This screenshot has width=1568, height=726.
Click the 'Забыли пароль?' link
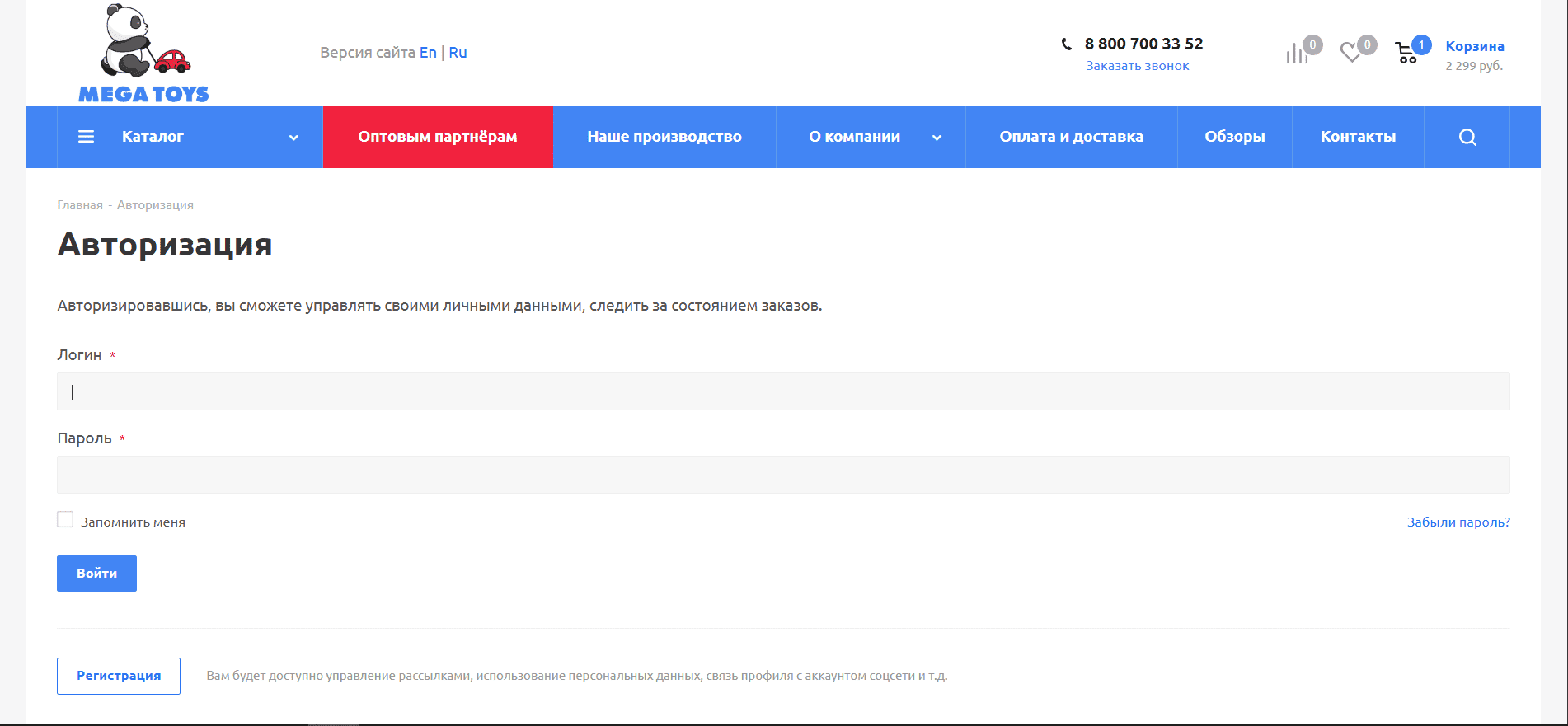1458,522
